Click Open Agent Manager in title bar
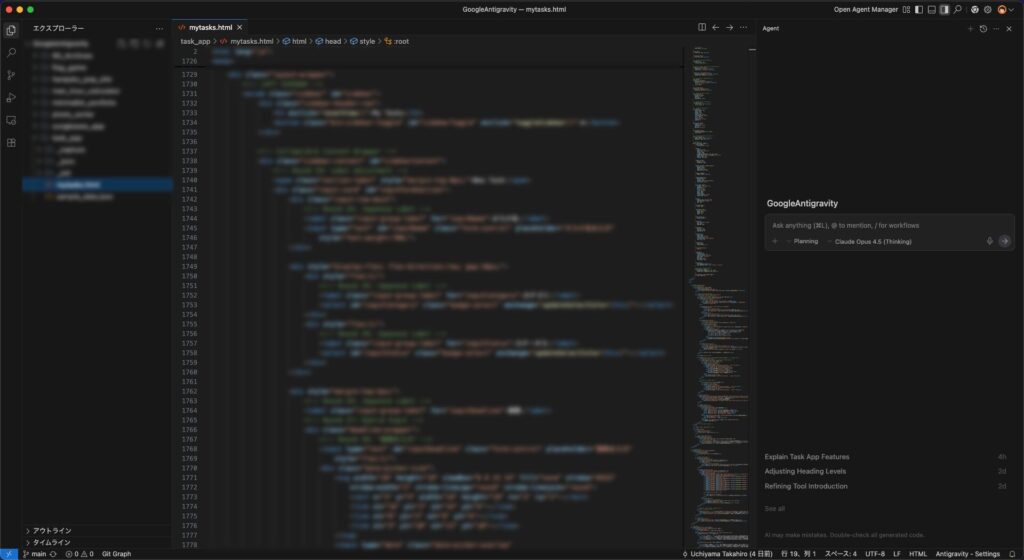The width and height of the screenshot is (1024, 560). click(865, 9)
